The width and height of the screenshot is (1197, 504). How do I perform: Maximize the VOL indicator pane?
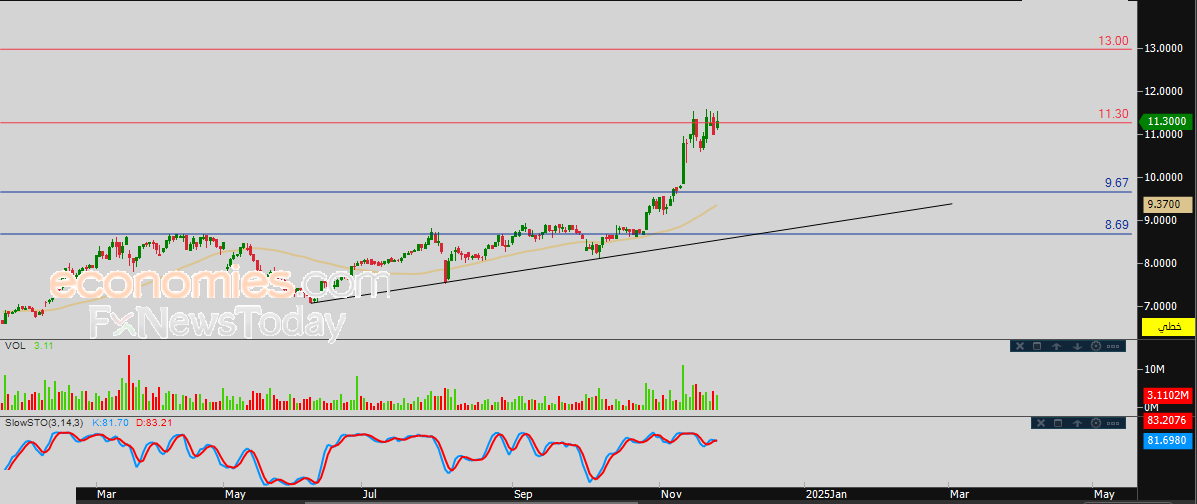click(1037, 346)
